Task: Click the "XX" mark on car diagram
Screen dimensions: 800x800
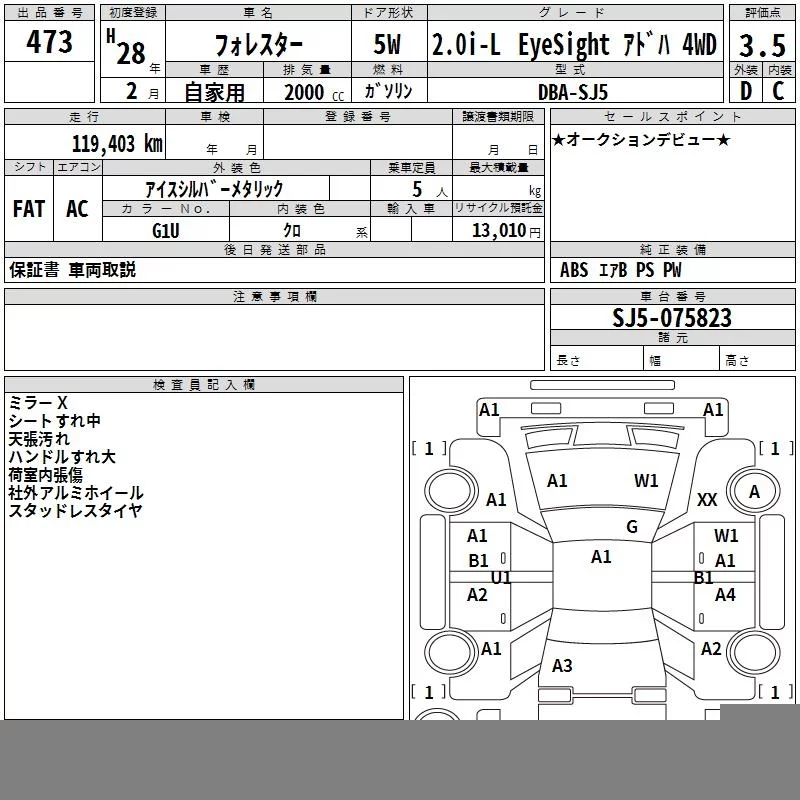Action: pyautogui.click(x=707, y=500)
